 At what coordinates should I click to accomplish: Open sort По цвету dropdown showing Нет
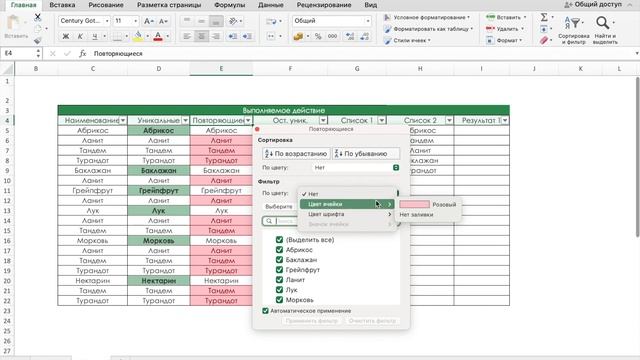tap(356, 168)
